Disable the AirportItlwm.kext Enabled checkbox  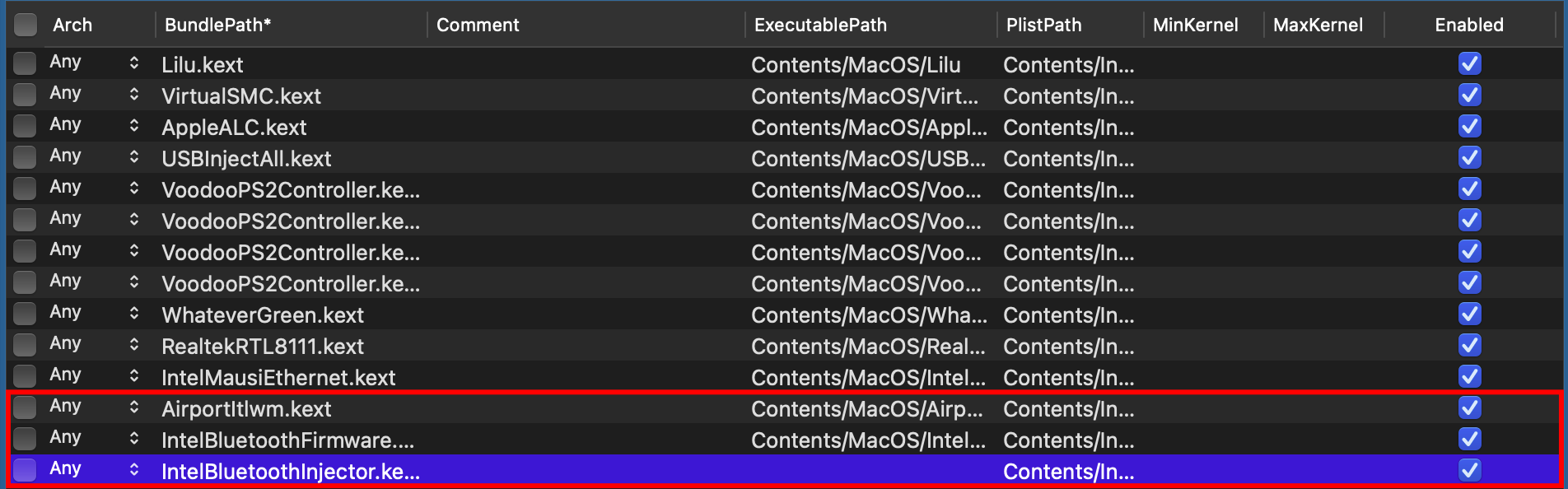pos(1469,407)
